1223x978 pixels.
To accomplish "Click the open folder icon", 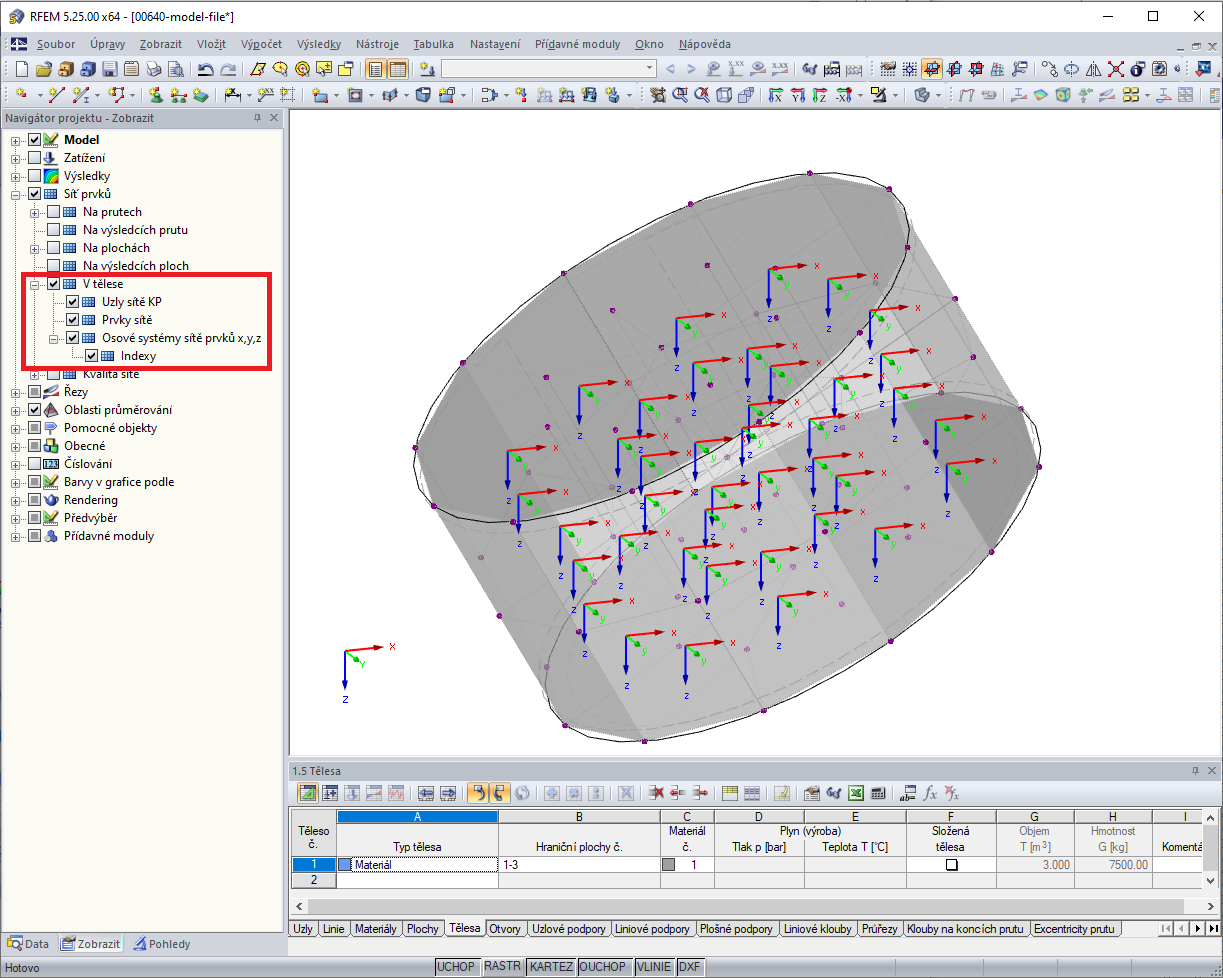I will tap(43, 69).
